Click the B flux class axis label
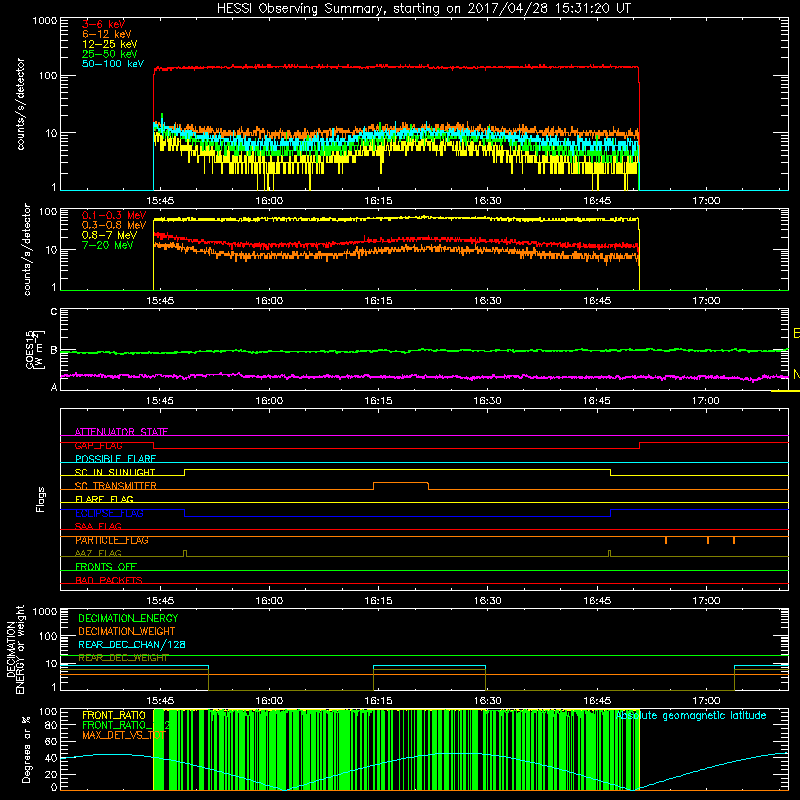 pyautogui.click(x=54, y=351)
